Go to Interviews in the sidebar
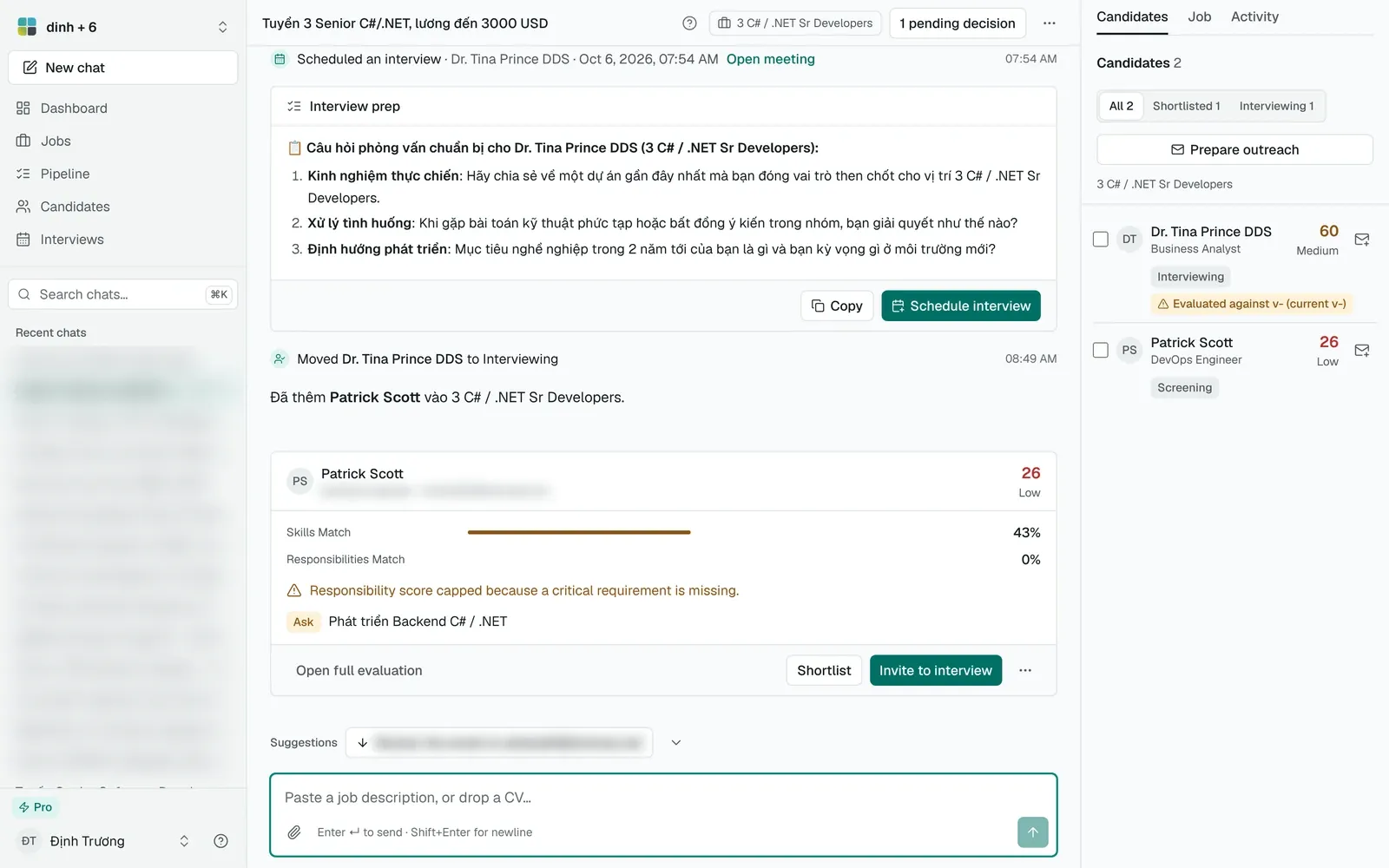1389x868 pixels. click(x=122, y=240)
